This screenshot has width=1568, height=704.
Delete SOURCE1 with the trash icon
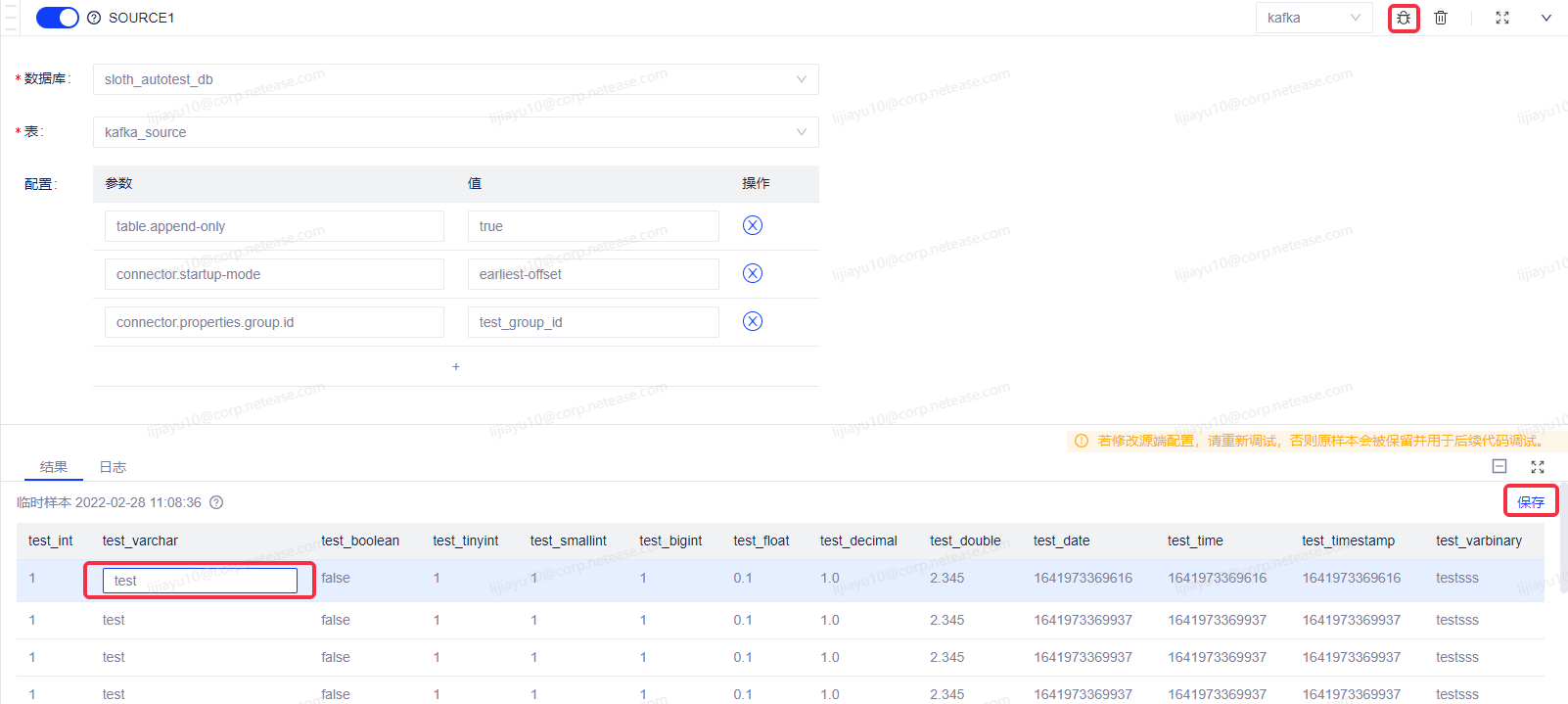pyautogui.click(x=1441, y=18)
